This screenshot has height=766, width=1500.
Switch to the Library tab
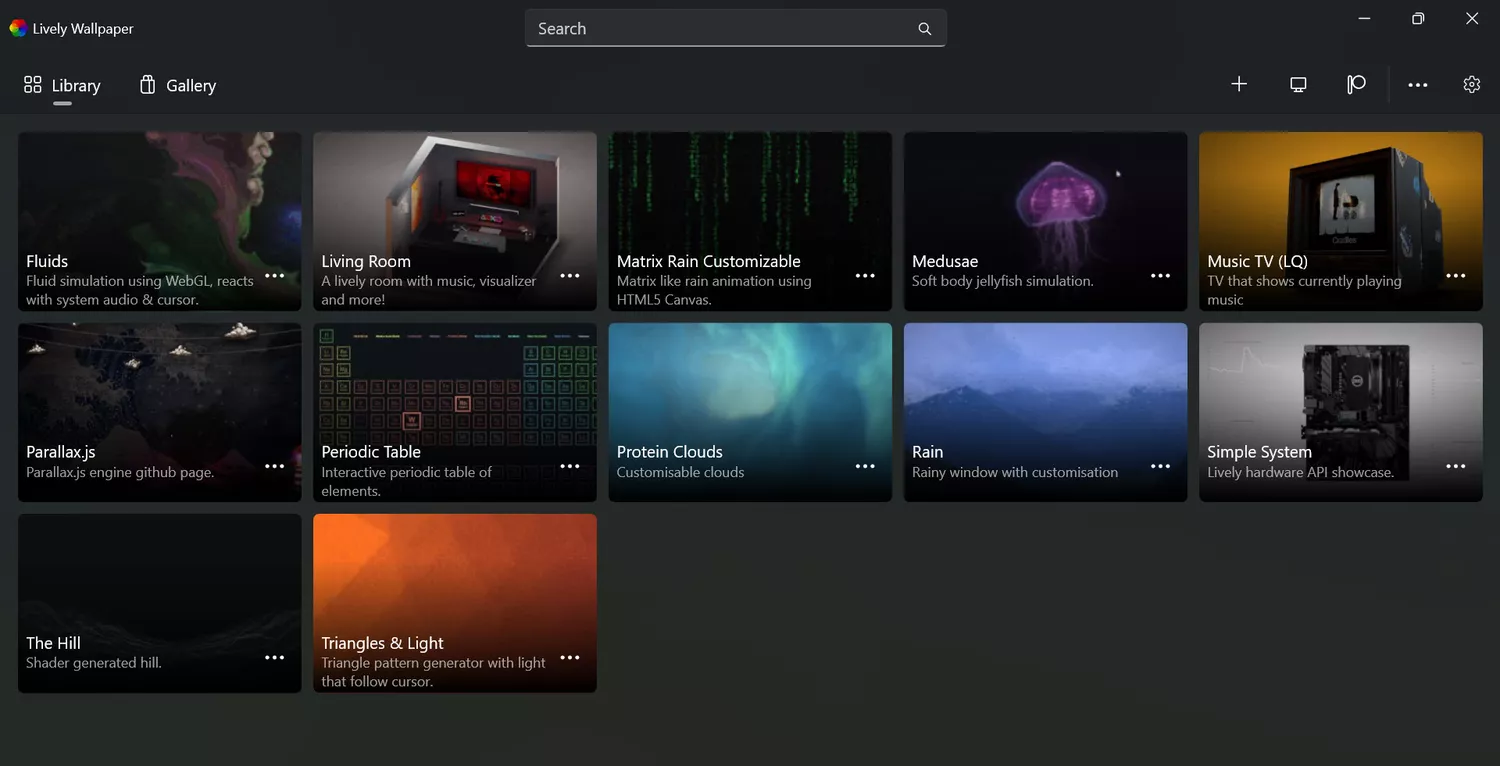pos(62,85)
